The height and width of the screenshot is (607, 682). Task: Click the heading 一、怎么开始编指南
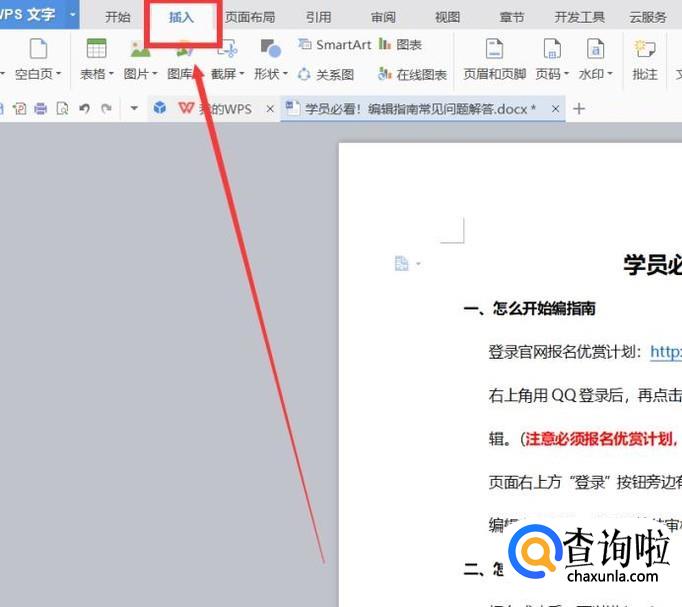(529, 308)
